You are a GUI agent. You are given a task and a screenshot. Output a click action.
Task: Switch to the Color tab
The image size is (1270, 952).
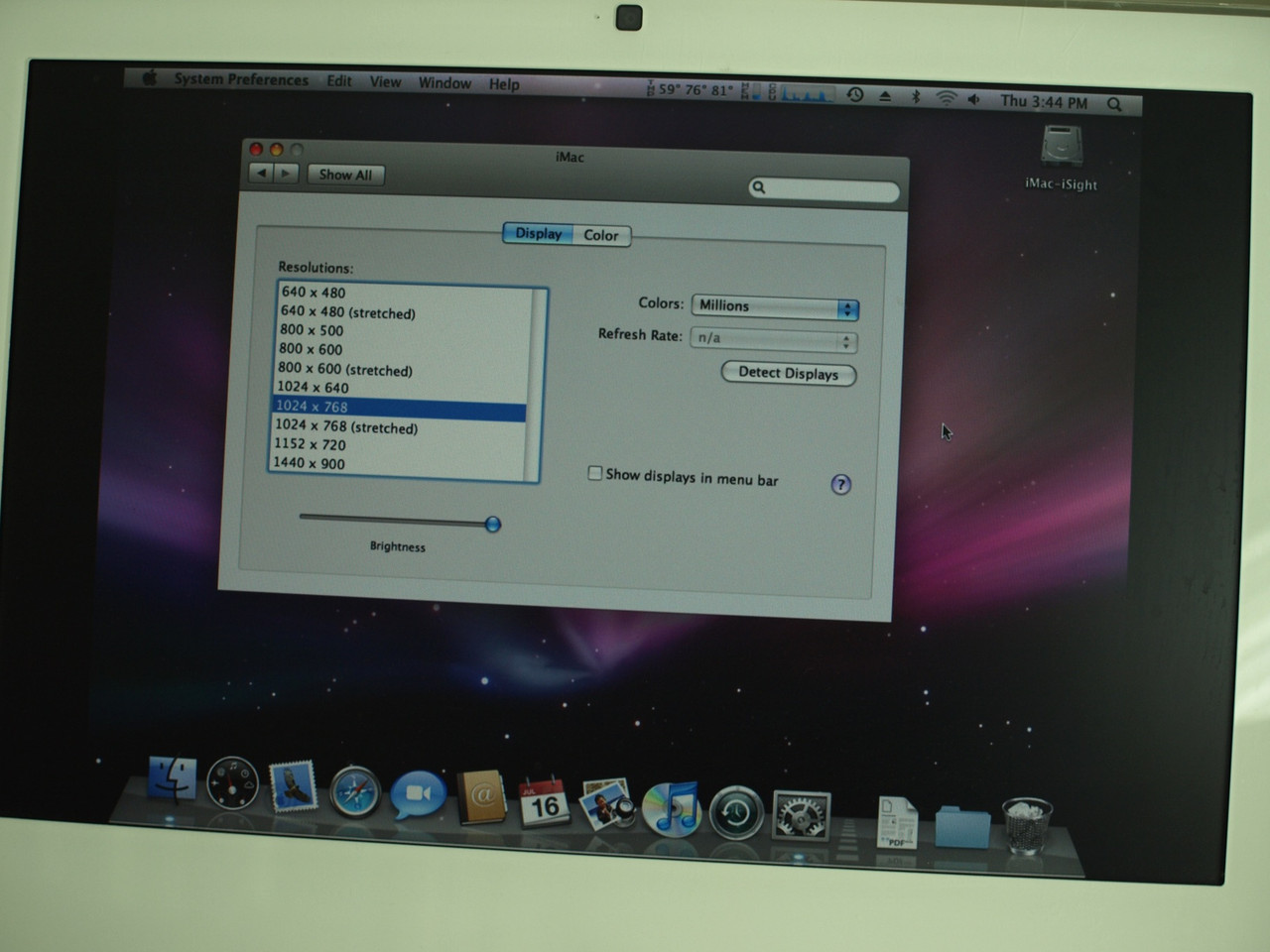601,235
